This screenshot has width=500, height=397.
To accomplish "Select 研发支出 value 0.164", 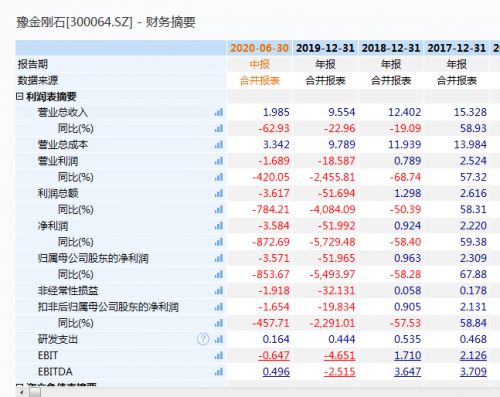I will pyautogui.click(x=276, y=339).
